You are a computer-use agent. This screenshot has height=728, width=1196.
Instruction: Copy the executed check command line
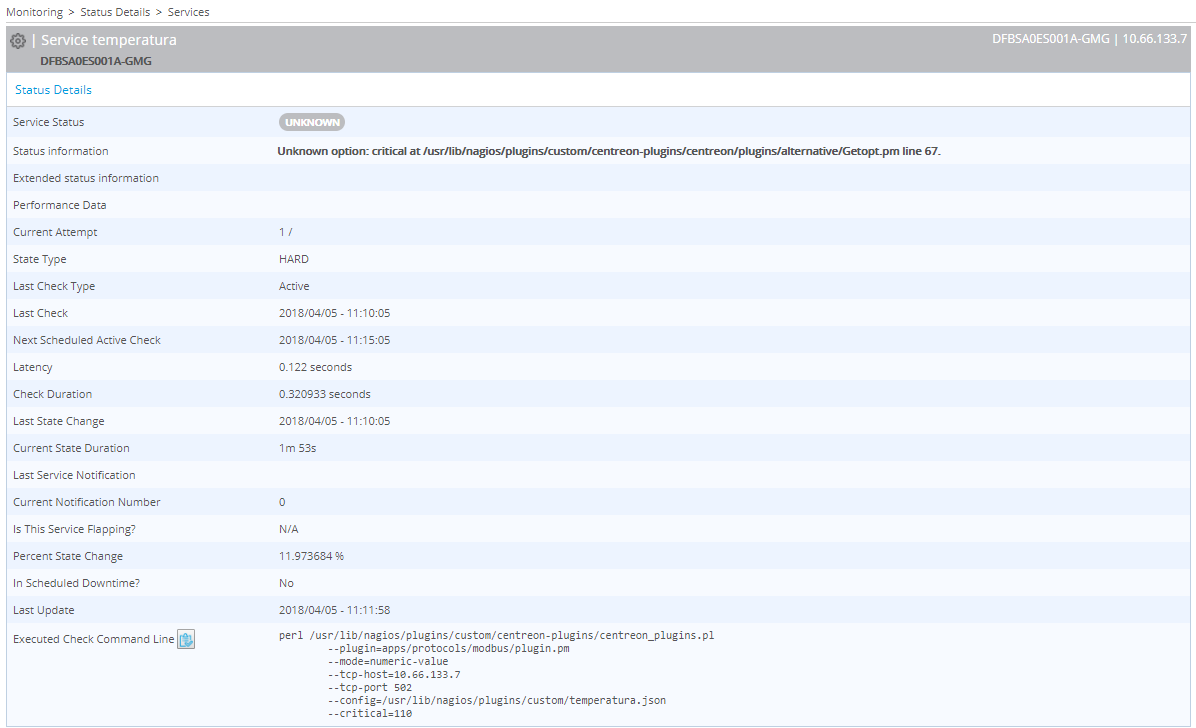click(x=186, y=638)
